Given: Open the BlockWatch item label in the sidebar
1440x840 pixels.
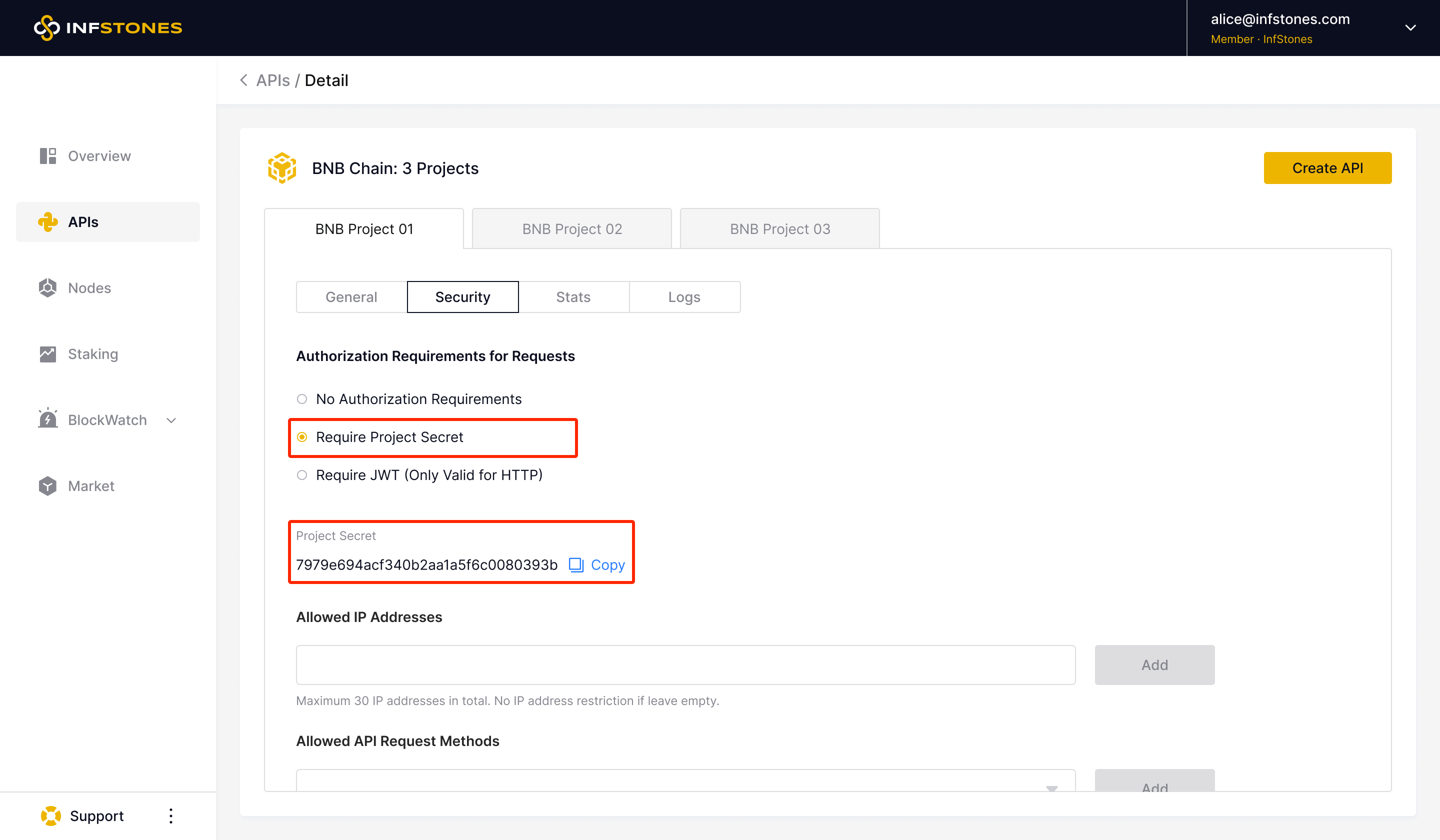Looking at the screenshot, I should [107, 420].
